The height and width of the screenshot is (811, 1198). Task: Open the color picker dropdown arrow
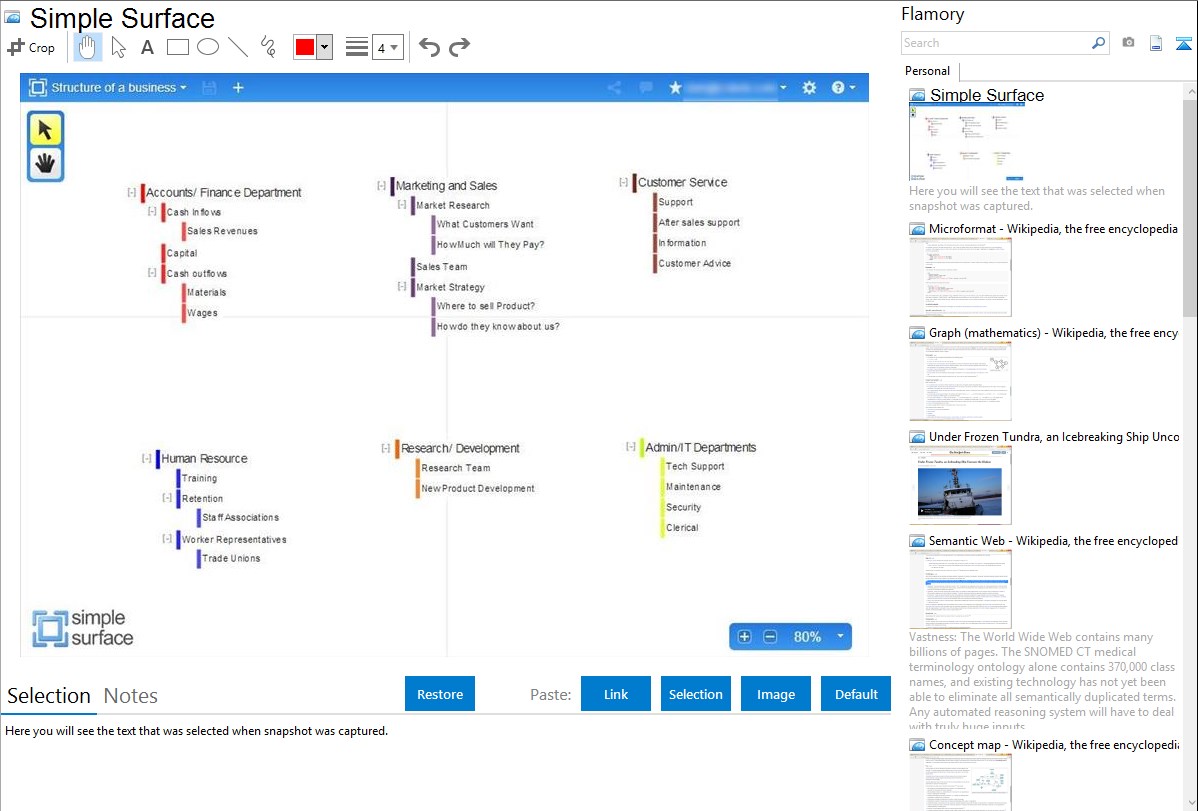click(325, 47)
